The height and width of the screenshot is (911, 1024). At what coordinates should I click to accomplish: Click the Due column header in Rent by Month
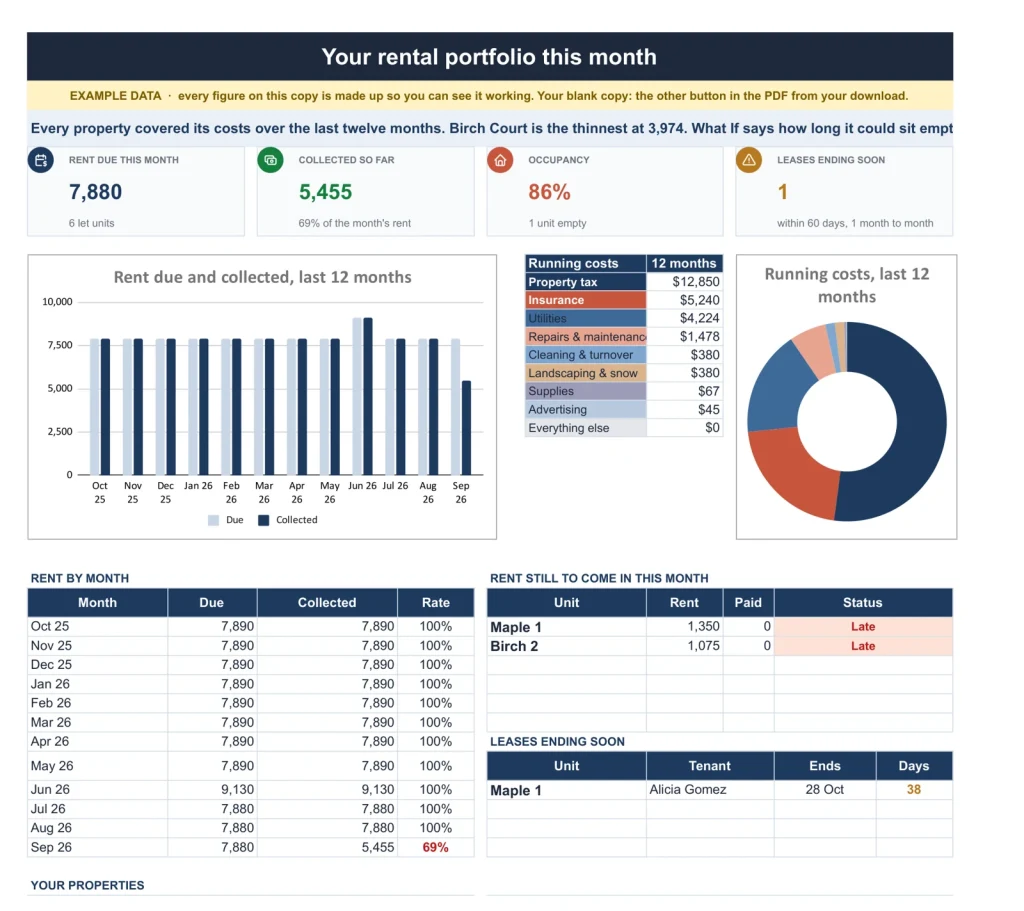click(212, 603)
